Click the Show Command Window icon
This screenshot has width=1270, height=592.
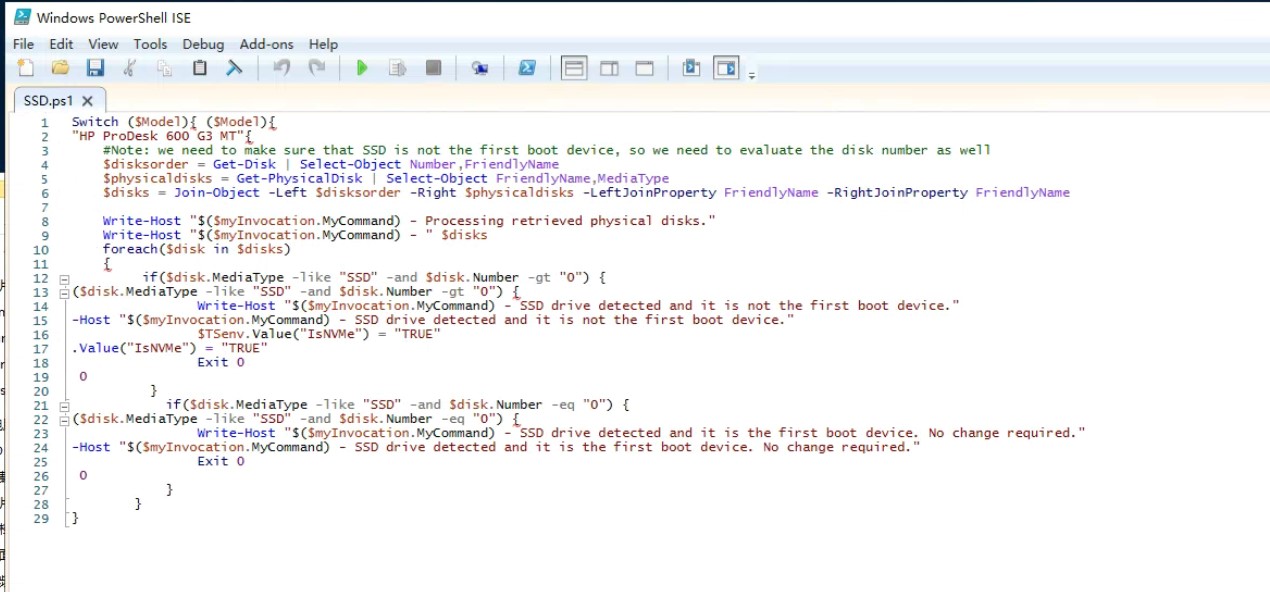tap(690, 68)
